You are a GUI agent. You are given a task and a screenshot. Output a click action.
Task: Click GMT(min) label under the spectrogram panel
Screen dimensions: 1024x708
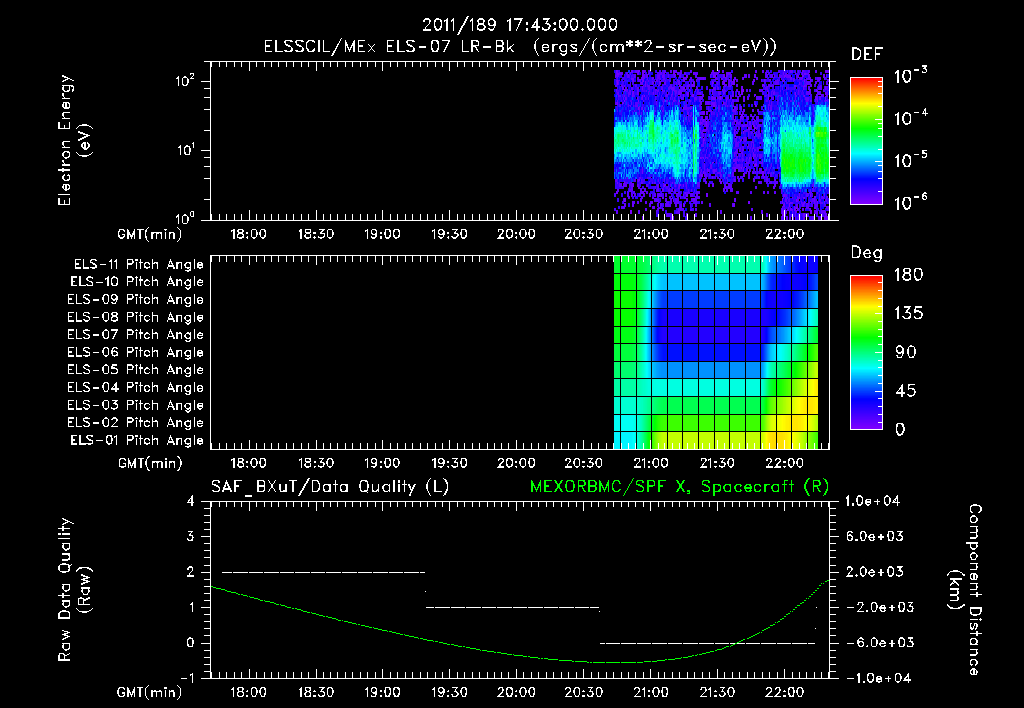tap(150, 234)
